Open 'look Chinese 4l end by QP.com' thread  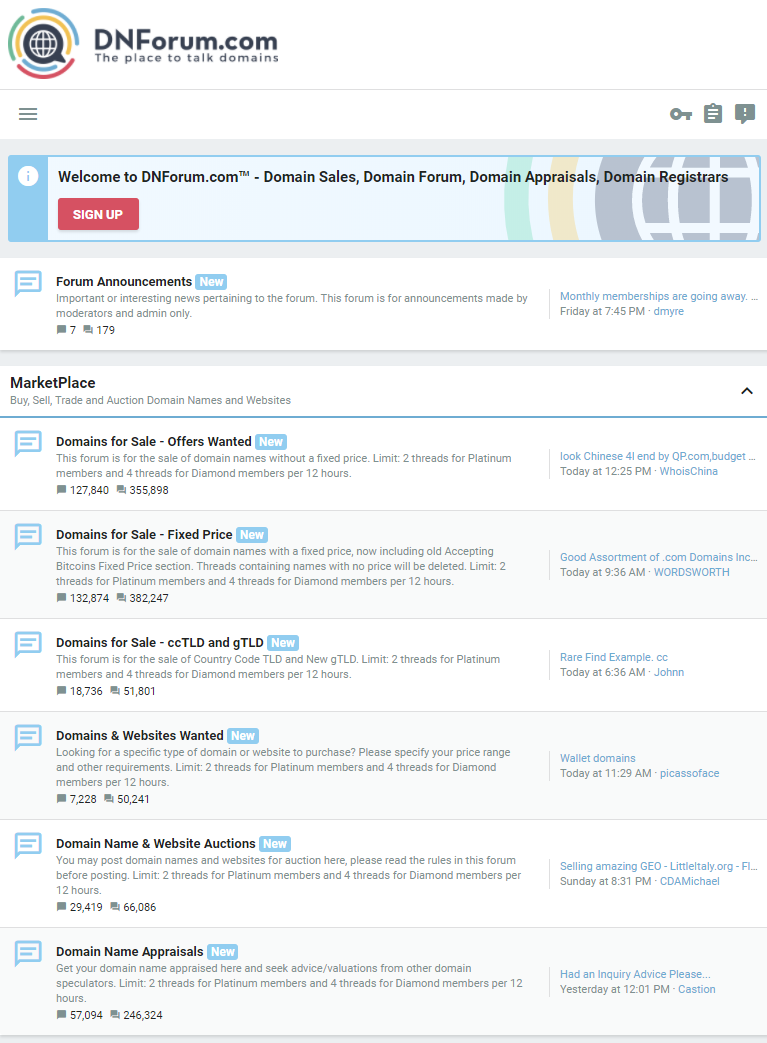pos(657,456)
